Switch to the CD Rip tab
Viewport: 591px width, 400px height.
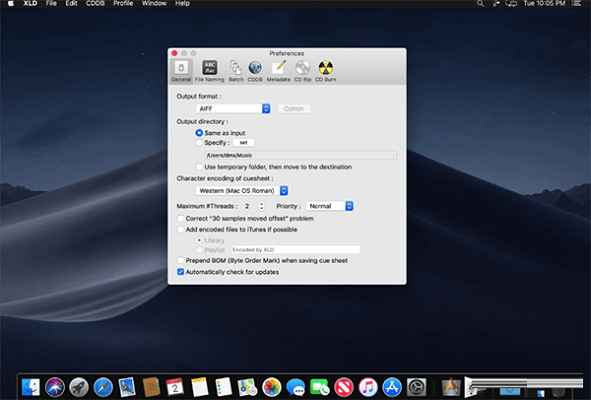(303, 71)
